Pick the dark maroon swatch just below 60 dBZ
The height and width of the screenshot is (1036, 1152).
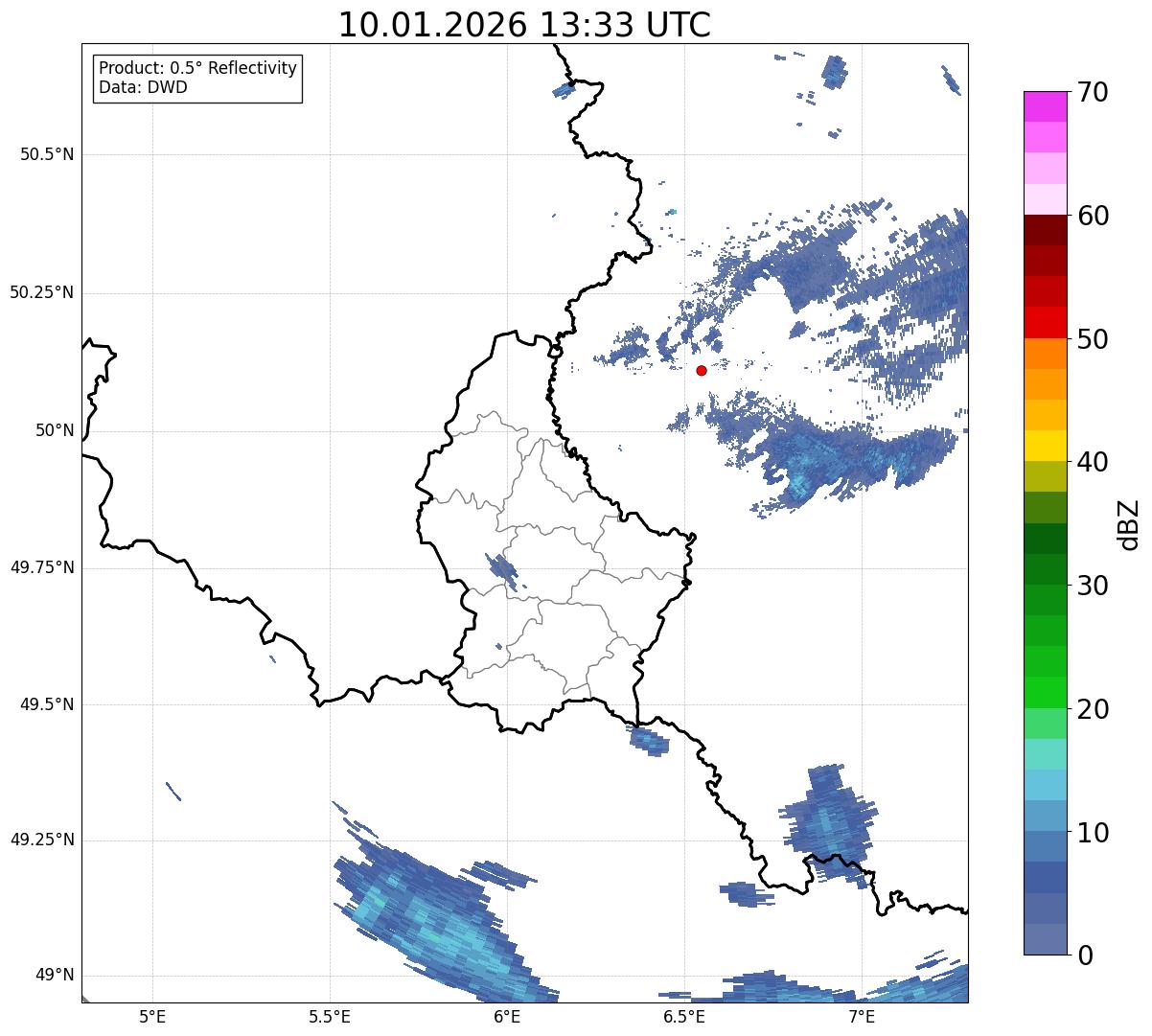point(1045,230)
